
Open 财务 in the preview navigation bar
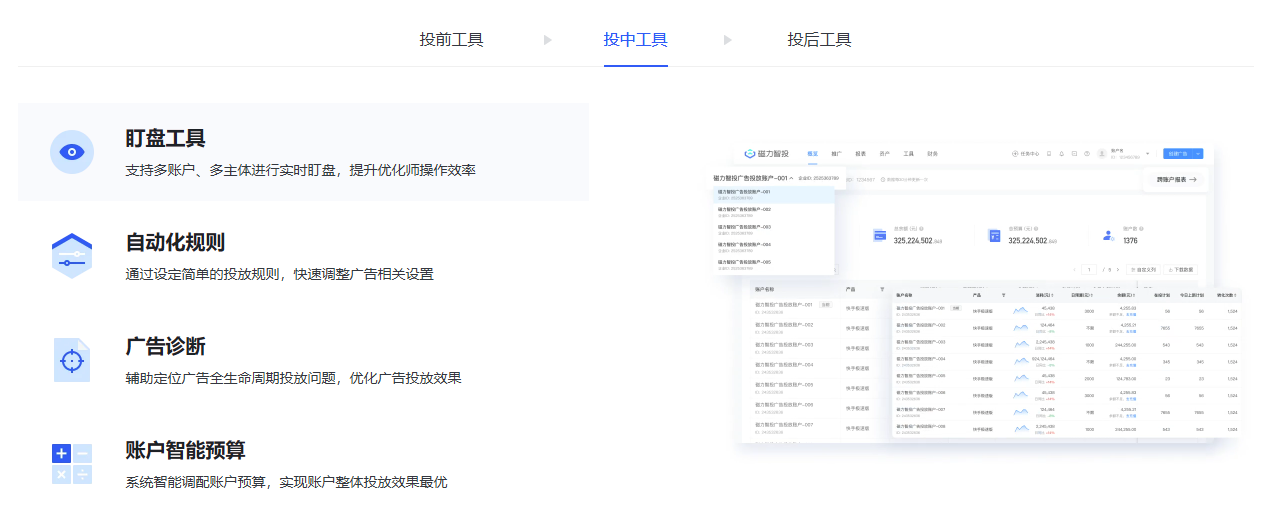[x=932, y=154]
